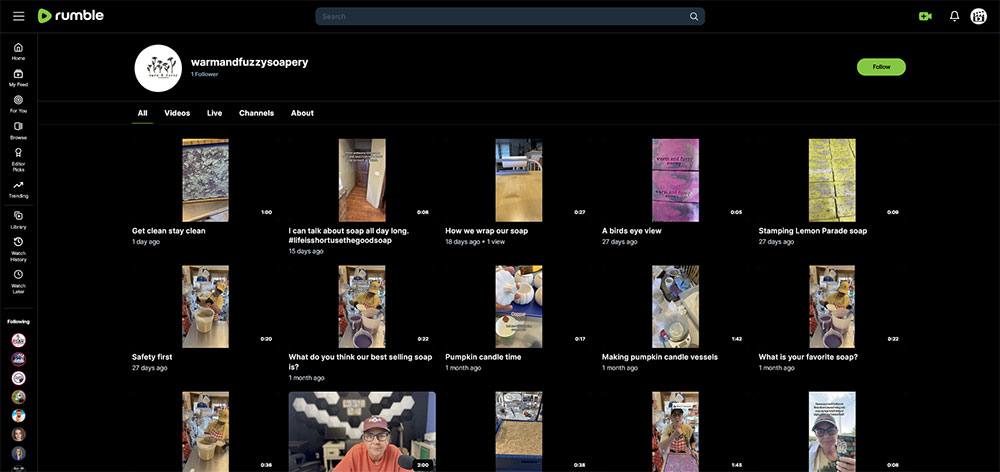1000x472 pixels.
Task: Select the All tab
Action: tap(142, 113)
